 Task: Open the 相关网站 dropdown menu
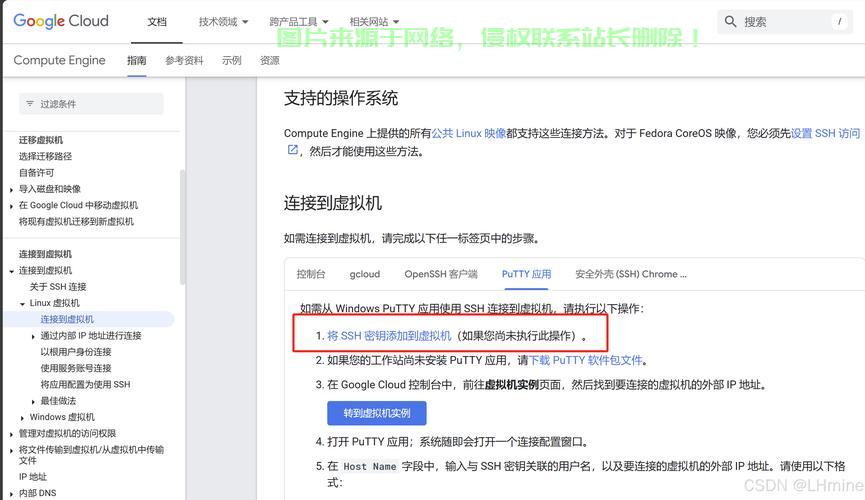374,22
